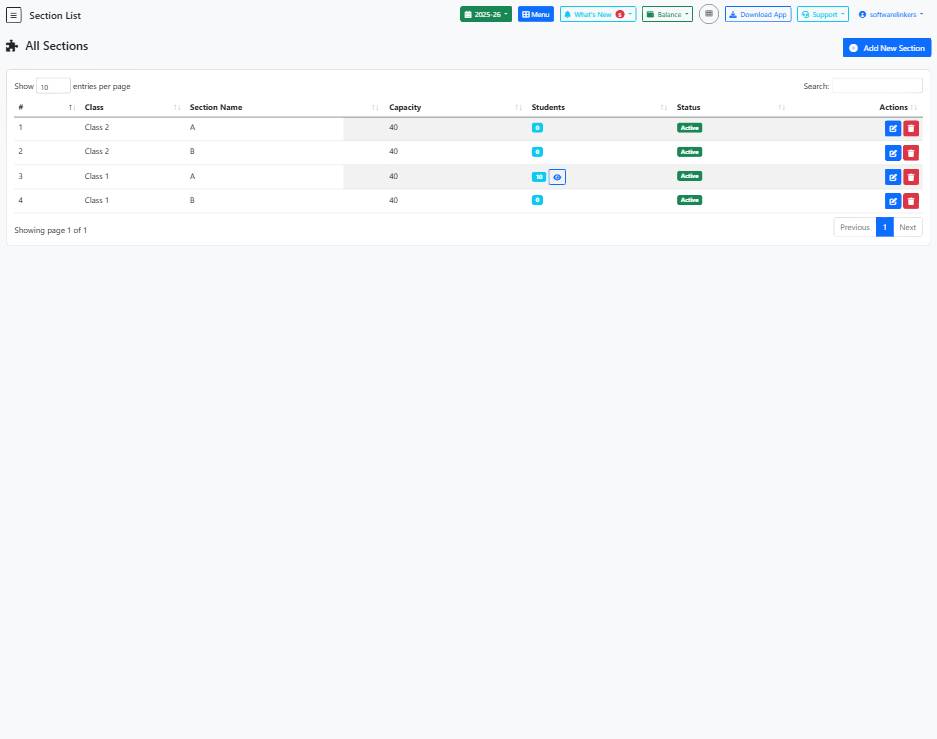Screen dimensions: 937x739
Task: Edit the Class 2 section A row
Action: [892, 128]
